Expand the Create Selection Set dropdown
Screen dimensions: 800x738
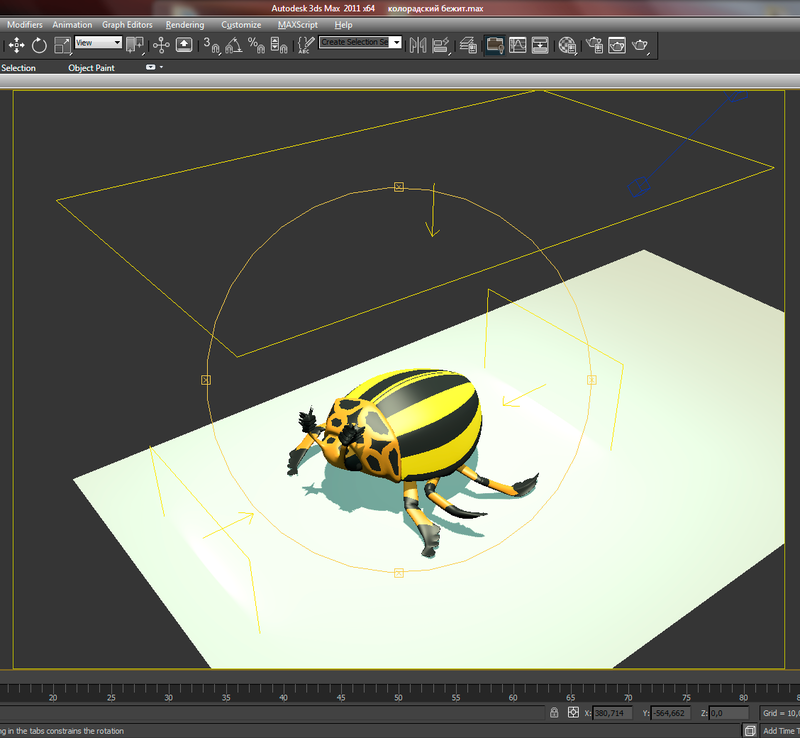pos(396,43)
